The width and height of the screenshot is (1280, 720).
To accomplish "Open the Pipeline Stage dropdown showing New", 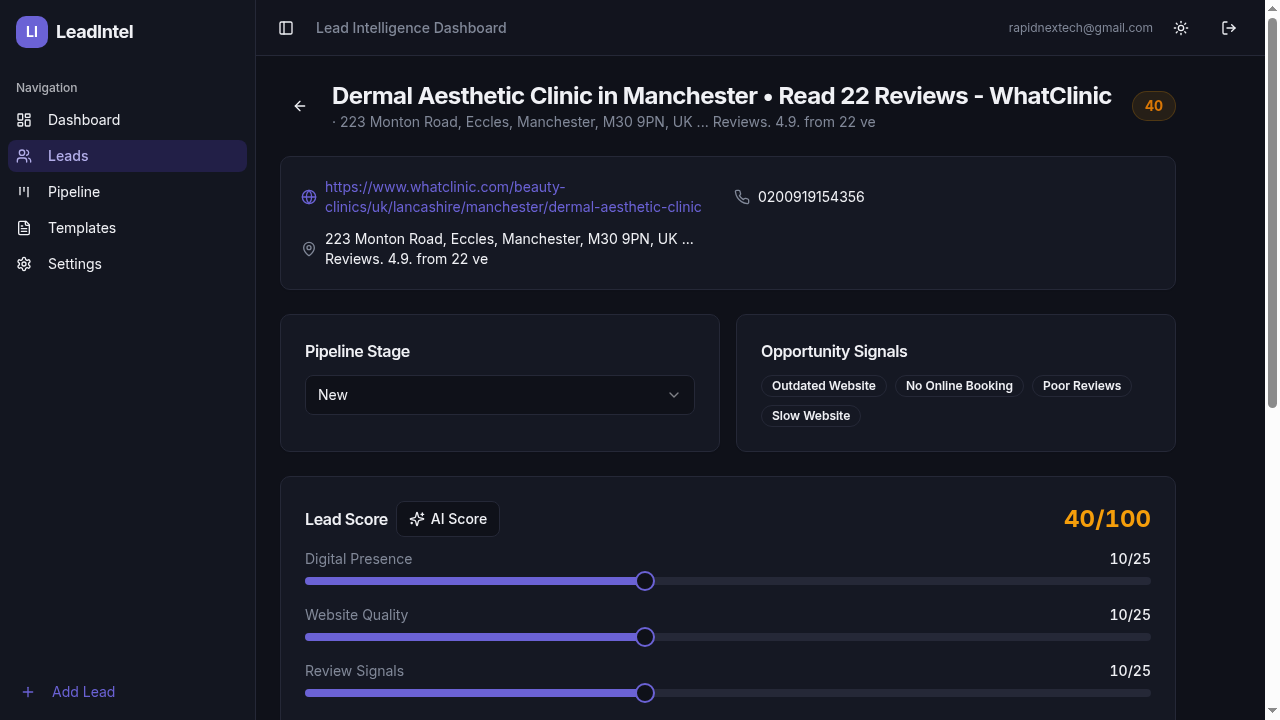I will click(500, 395).
